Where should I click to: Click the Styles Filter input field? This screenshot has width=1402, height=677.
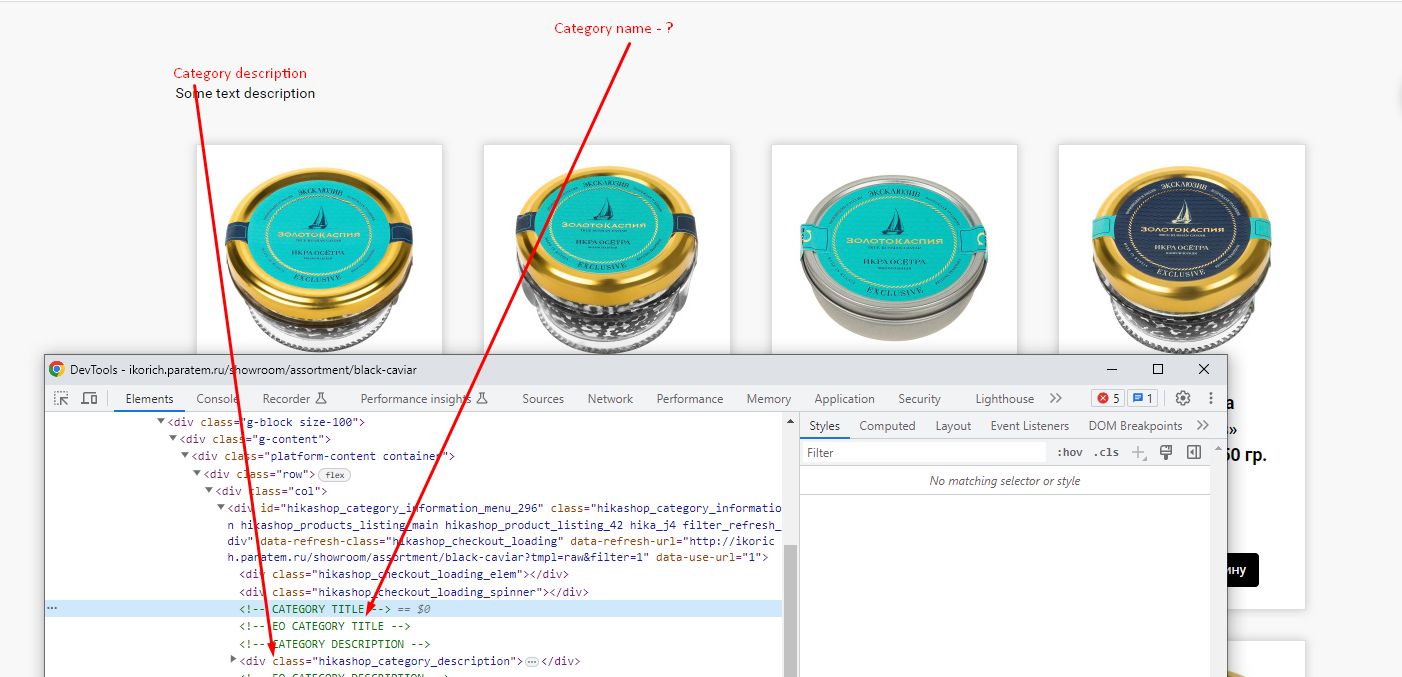pyautogui.click(x=926, y=453)
